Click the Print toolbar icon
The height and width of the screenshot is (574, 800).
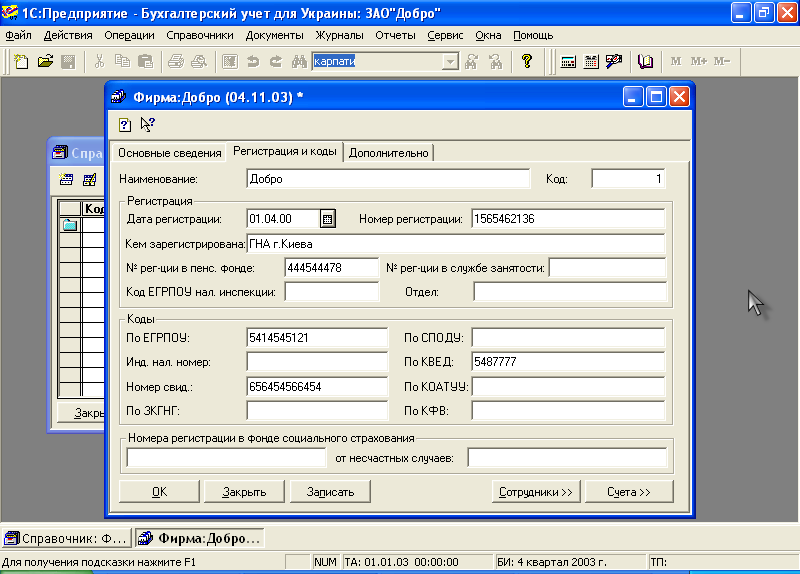tap(176, 62)
